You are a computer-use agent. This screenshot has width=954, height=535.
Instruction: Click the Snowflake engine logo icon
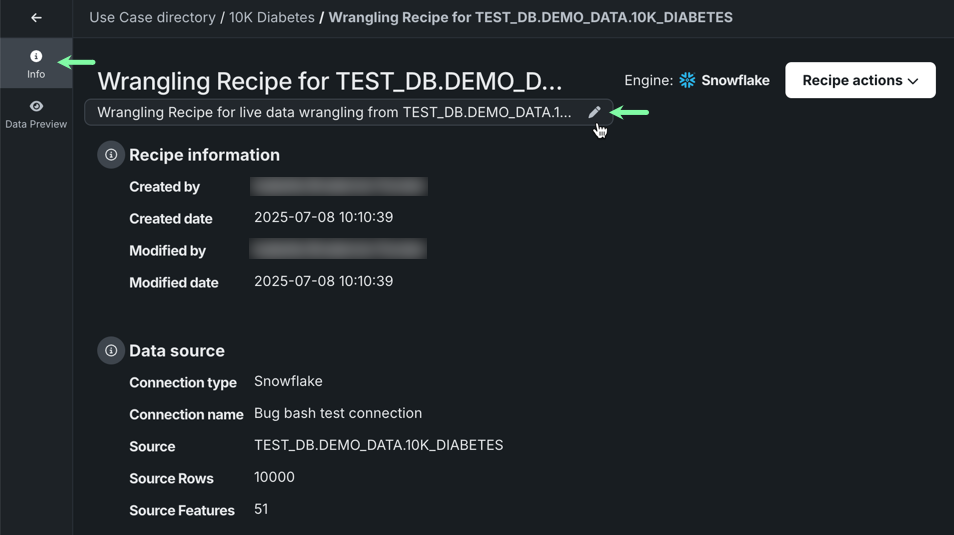coord(687,80)
